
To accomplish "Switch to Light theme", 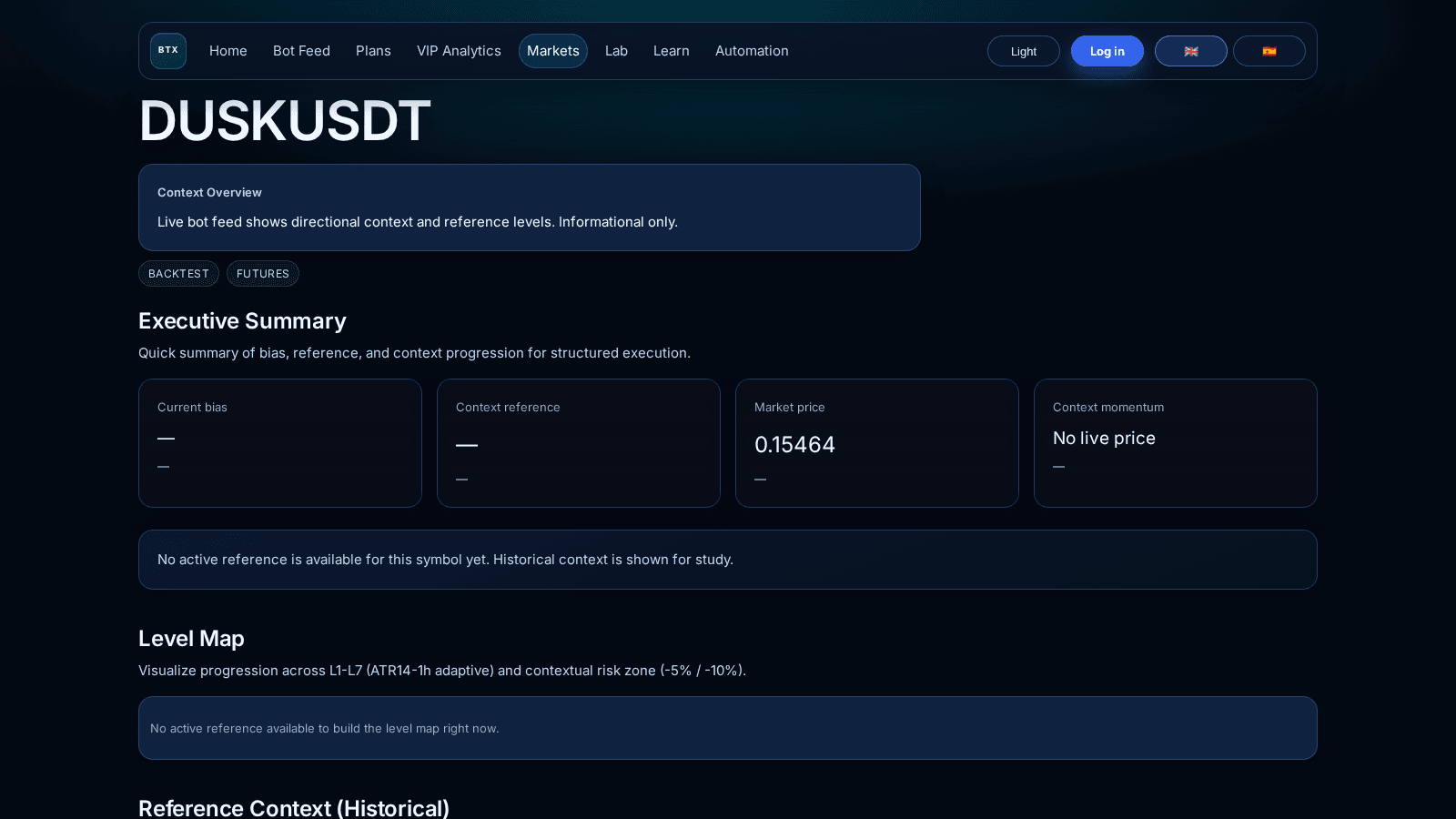I will 1023,51.
